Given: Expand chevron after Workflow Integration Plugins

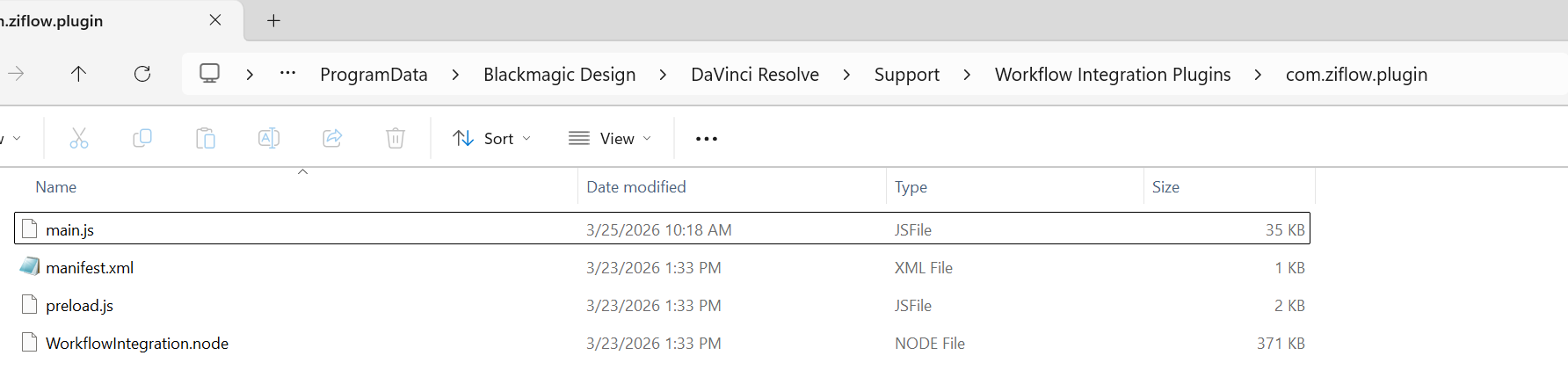Looking at the screenshot, I should point(1258,75).
